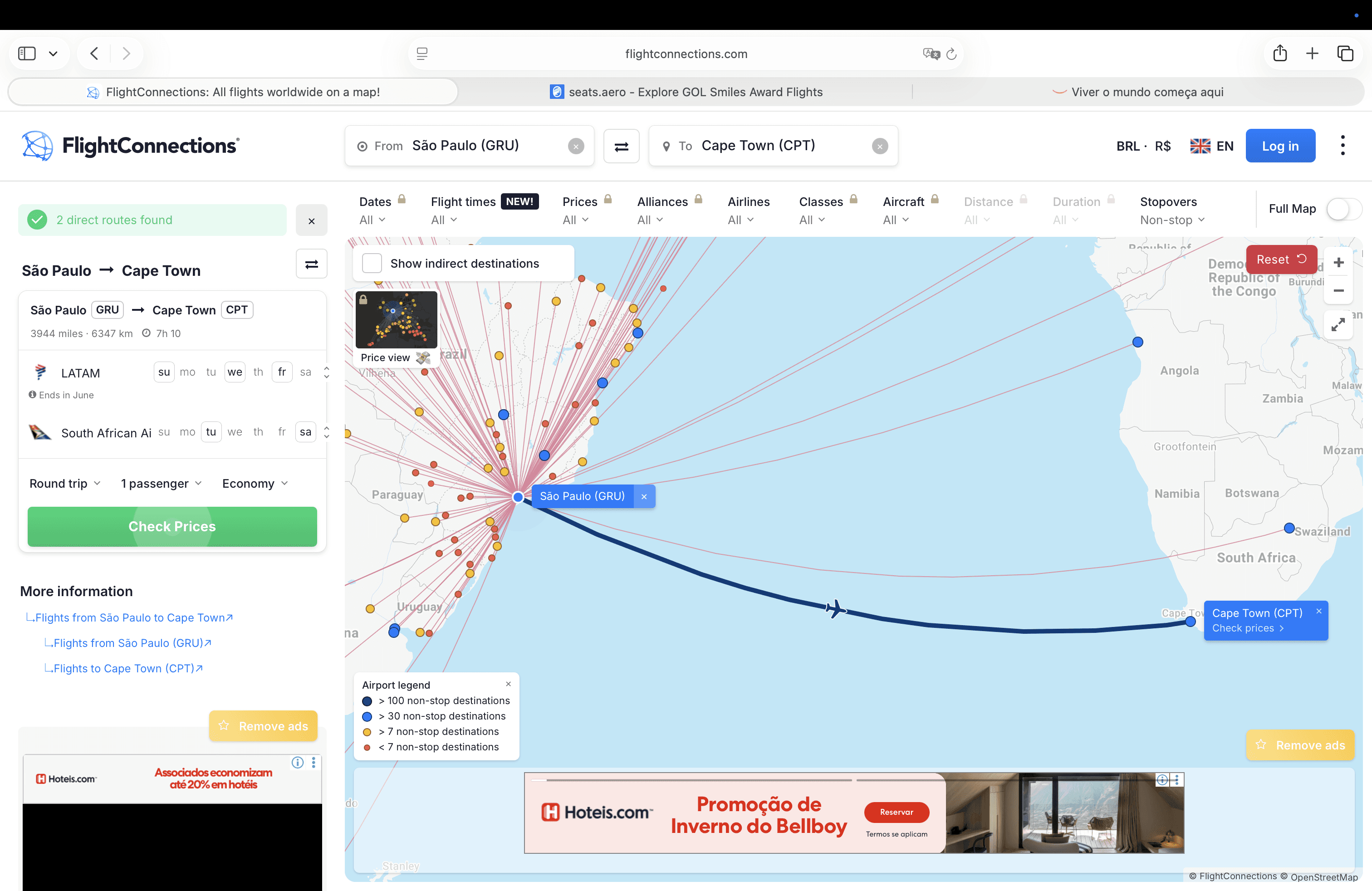Click Remove ads button in left sidebar
1372x891 pixels.
click(x=264, y=725)
